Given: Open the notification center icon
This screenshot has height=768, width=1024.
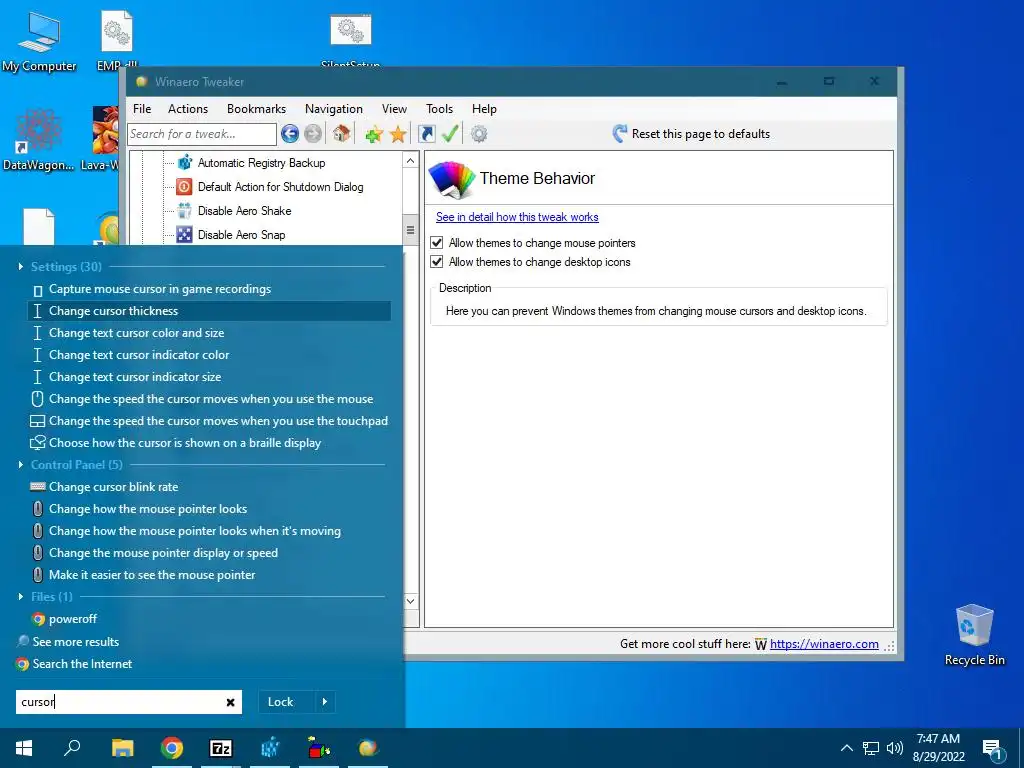Looking at the screenshot, I should 993,750.
